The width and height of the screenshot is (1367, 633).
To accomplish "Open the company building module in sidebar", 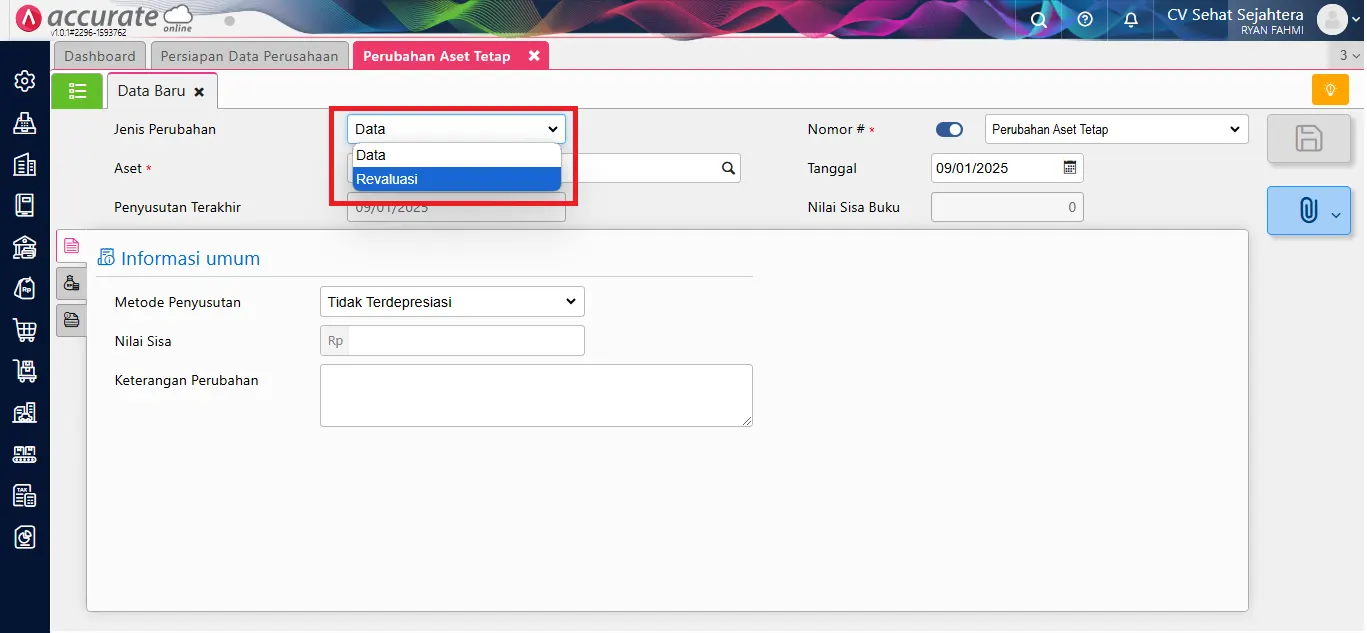I will tap(25, 165).
